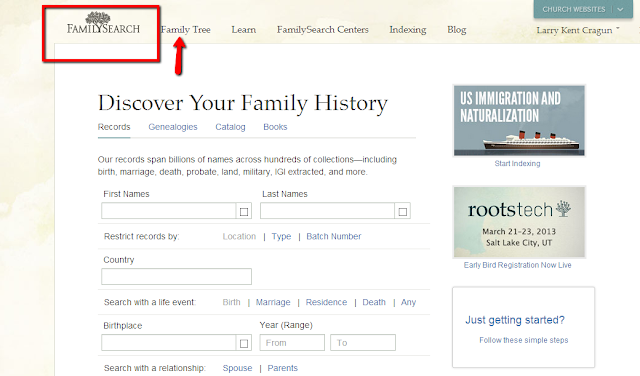The width and height of the screenshot is (640, 376).
Task: Select Residence life event
Action: 326,302
